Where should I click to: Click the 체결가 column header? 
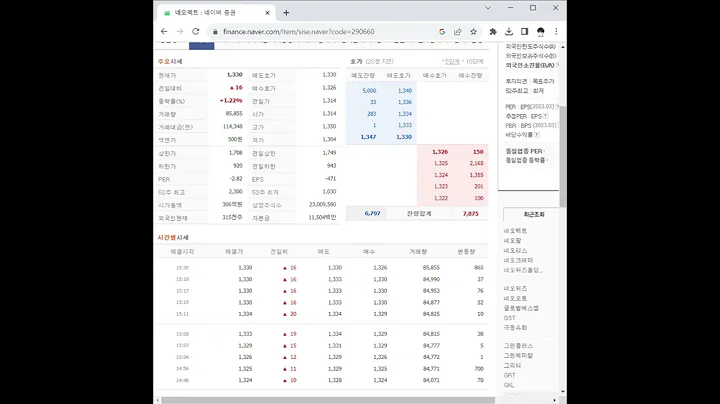(234, 252)
